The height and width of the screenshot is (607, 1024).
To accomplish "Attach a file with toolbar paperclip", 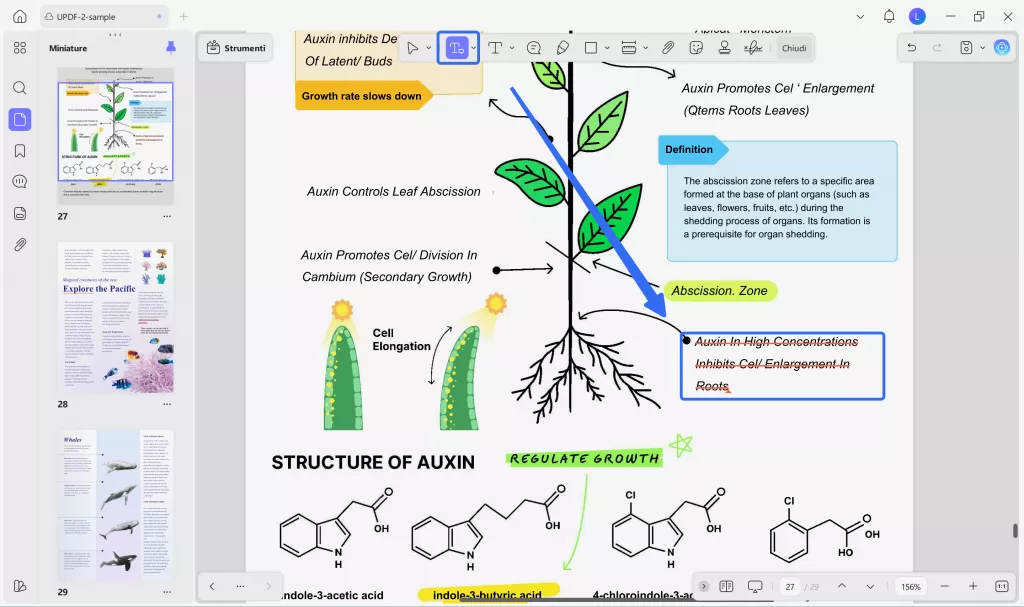I will click(x=667, y=48).
